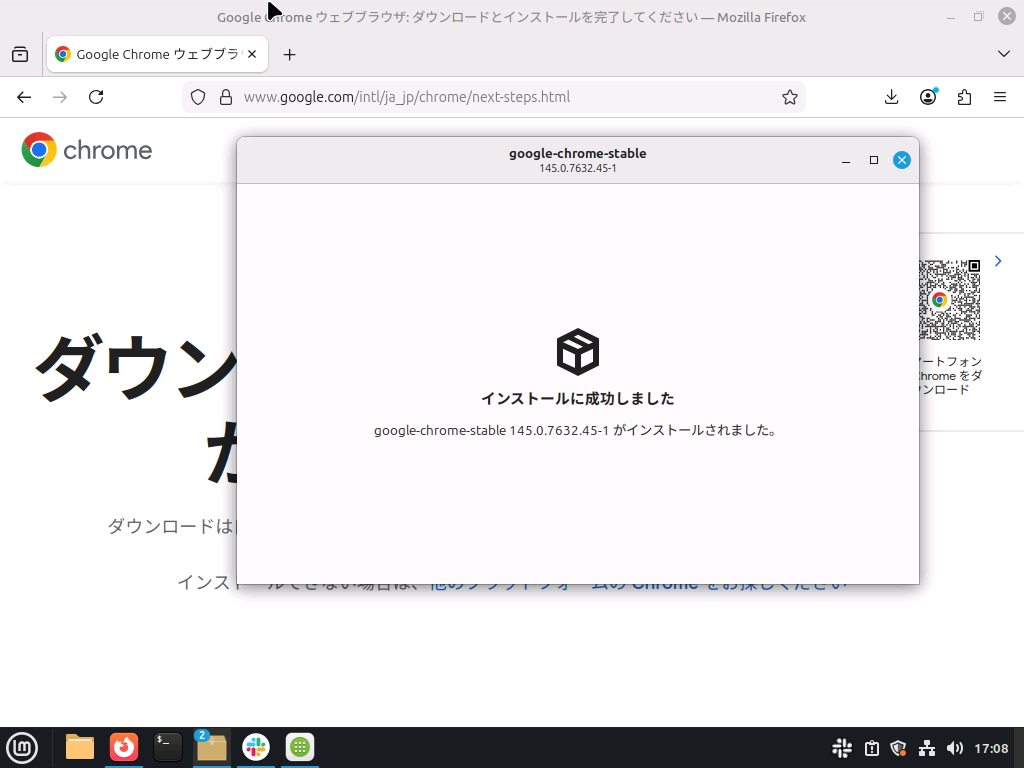Open the extensions icon in the toolbar

963,97
